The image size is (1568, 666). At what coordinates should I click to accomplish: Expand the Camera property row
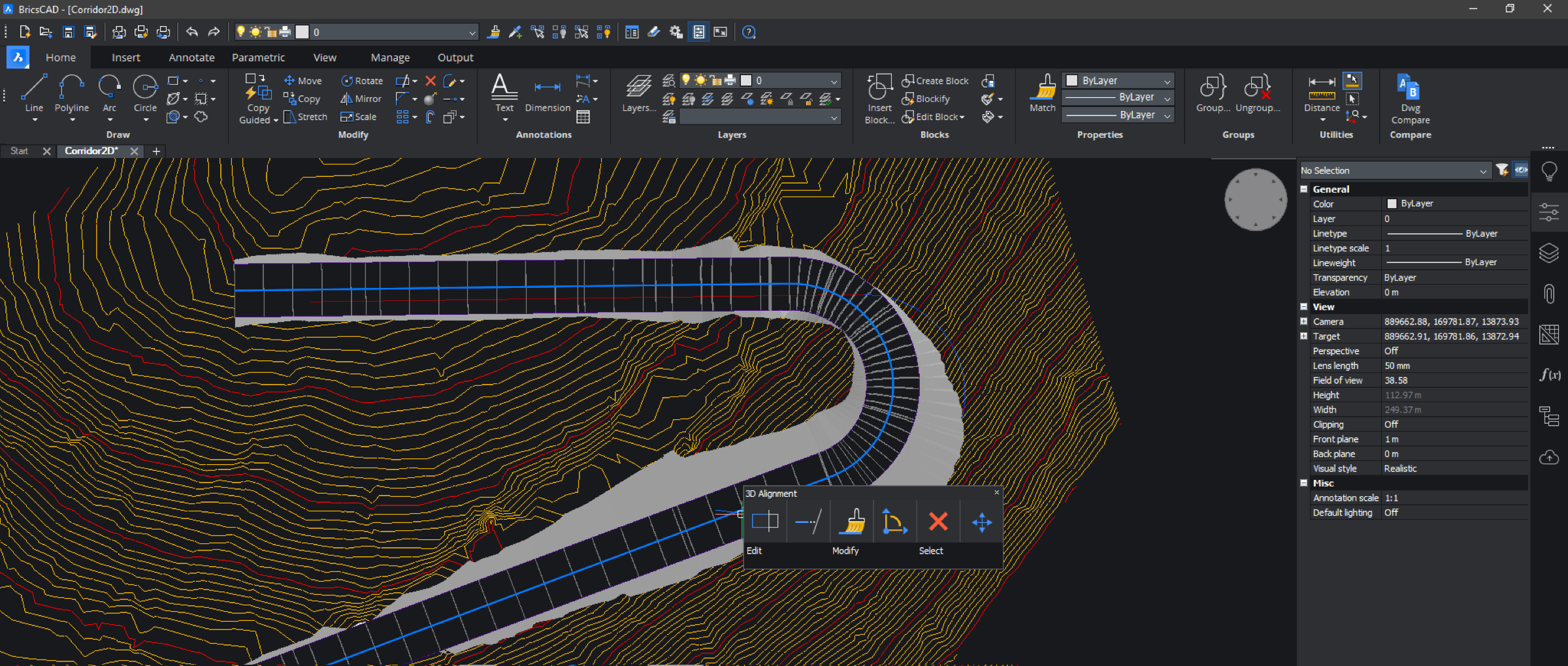(1304, 321)
